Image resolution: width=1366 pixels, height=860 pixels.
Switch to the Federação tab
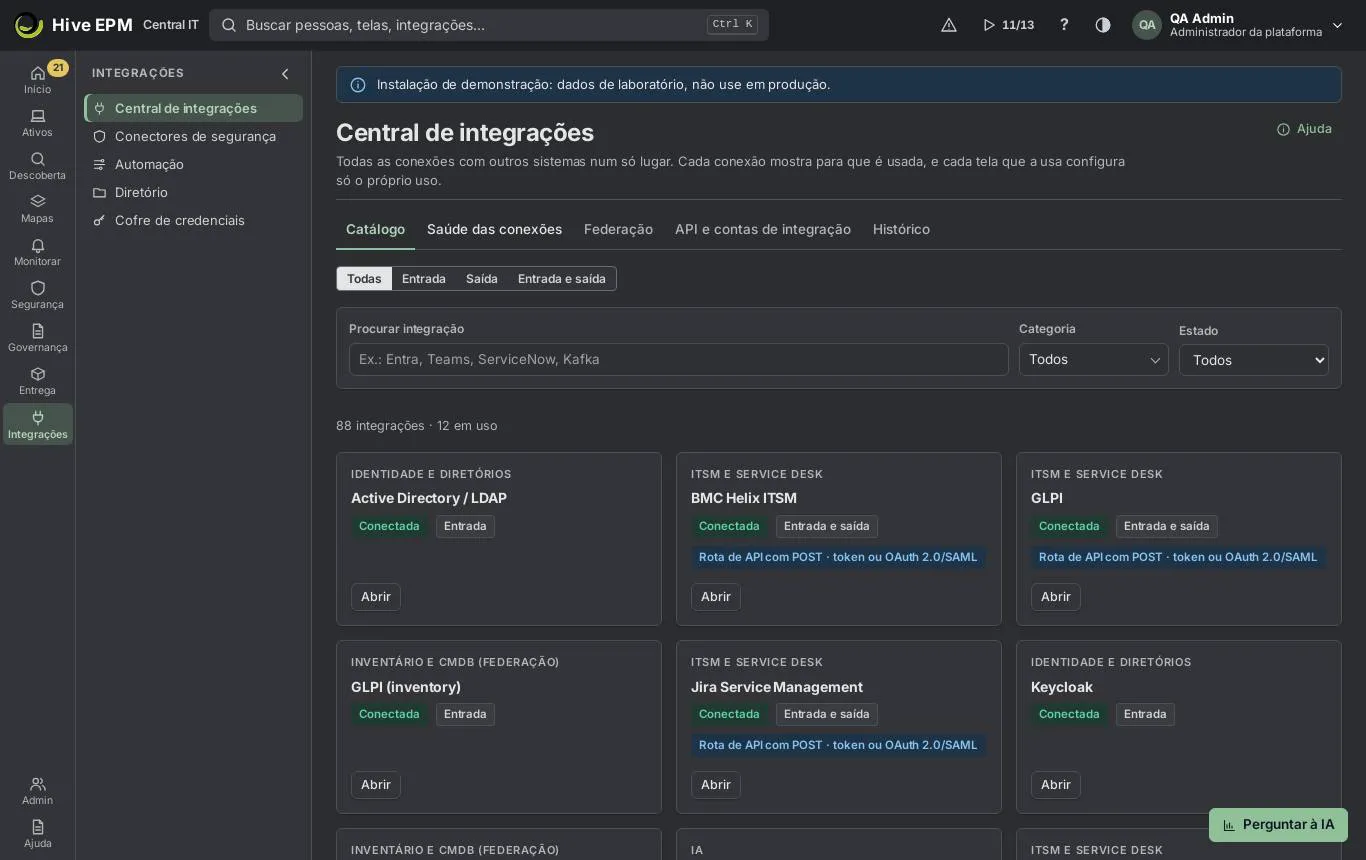click(x=618, y=229)
